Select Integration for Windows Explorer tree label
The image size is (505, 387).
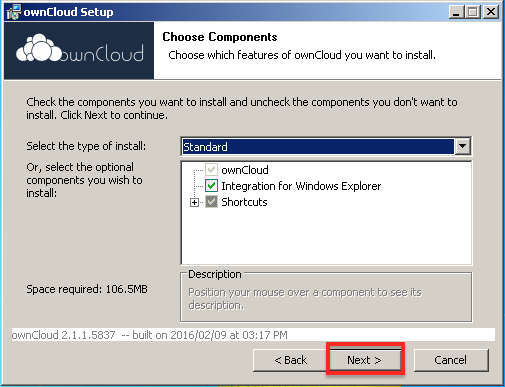click(x=301, y=186)
